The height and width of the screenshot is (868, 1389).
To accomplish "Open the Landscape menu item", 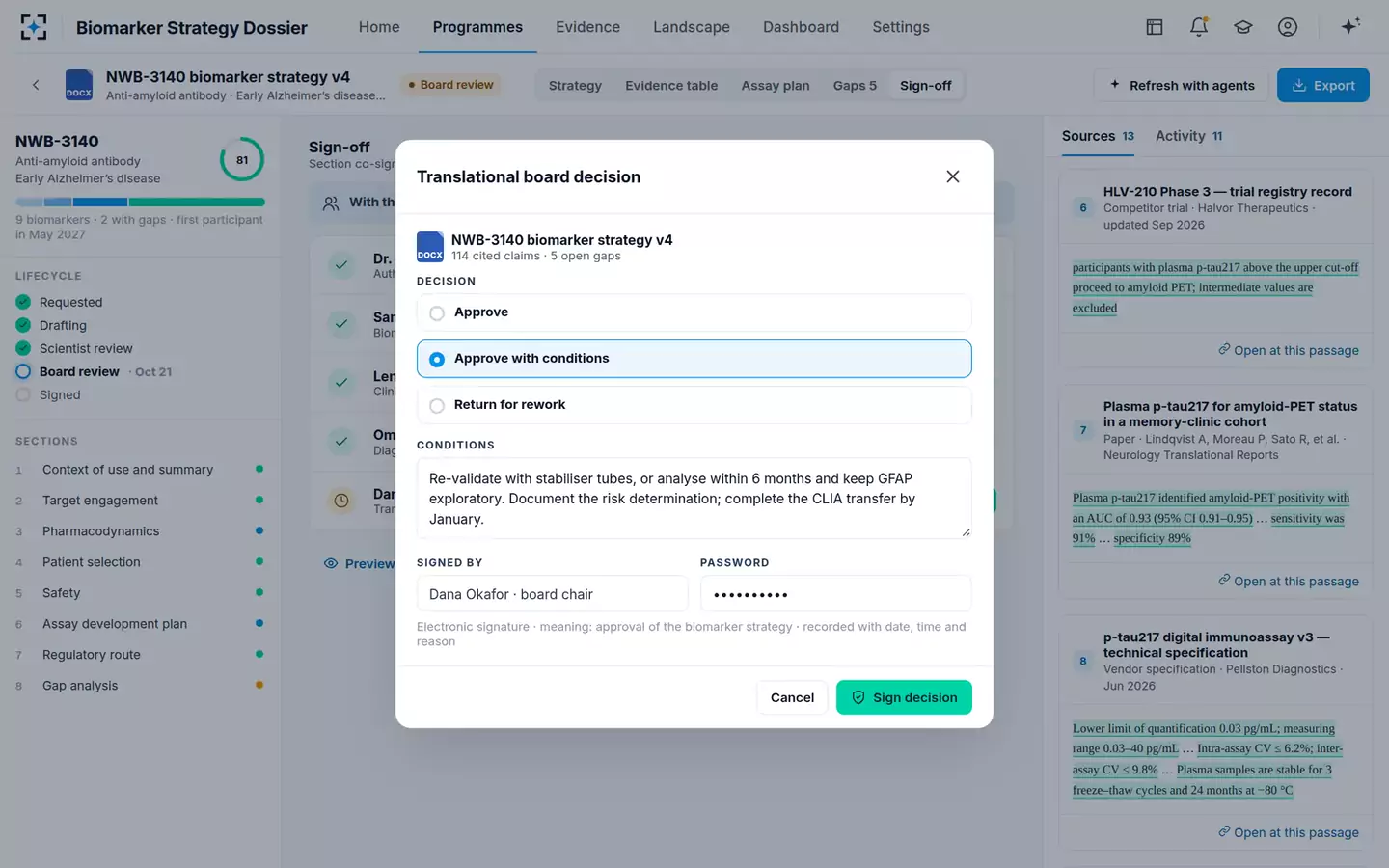I will [x=692, y=27].
